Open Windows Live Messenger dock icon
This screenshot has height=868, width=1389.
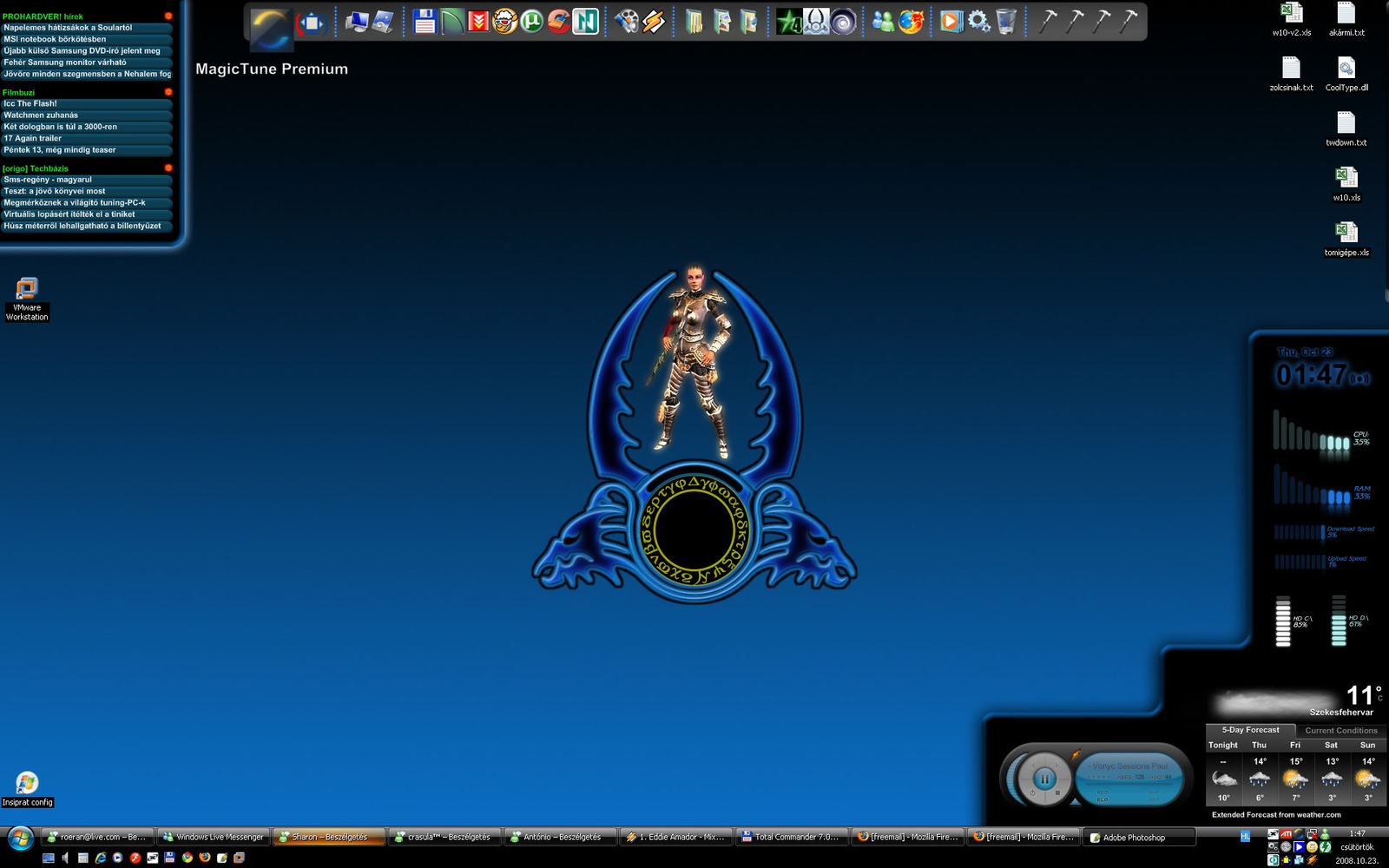883,21
